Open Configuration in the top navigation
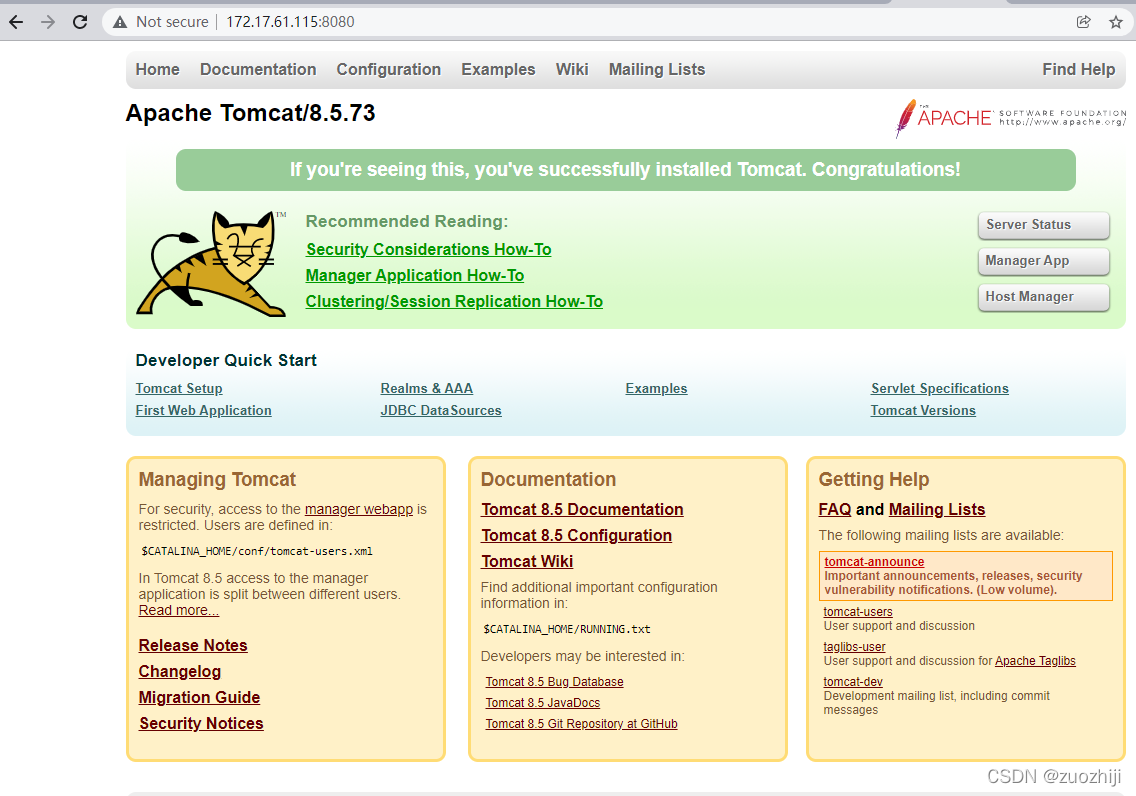 [388, 70]
